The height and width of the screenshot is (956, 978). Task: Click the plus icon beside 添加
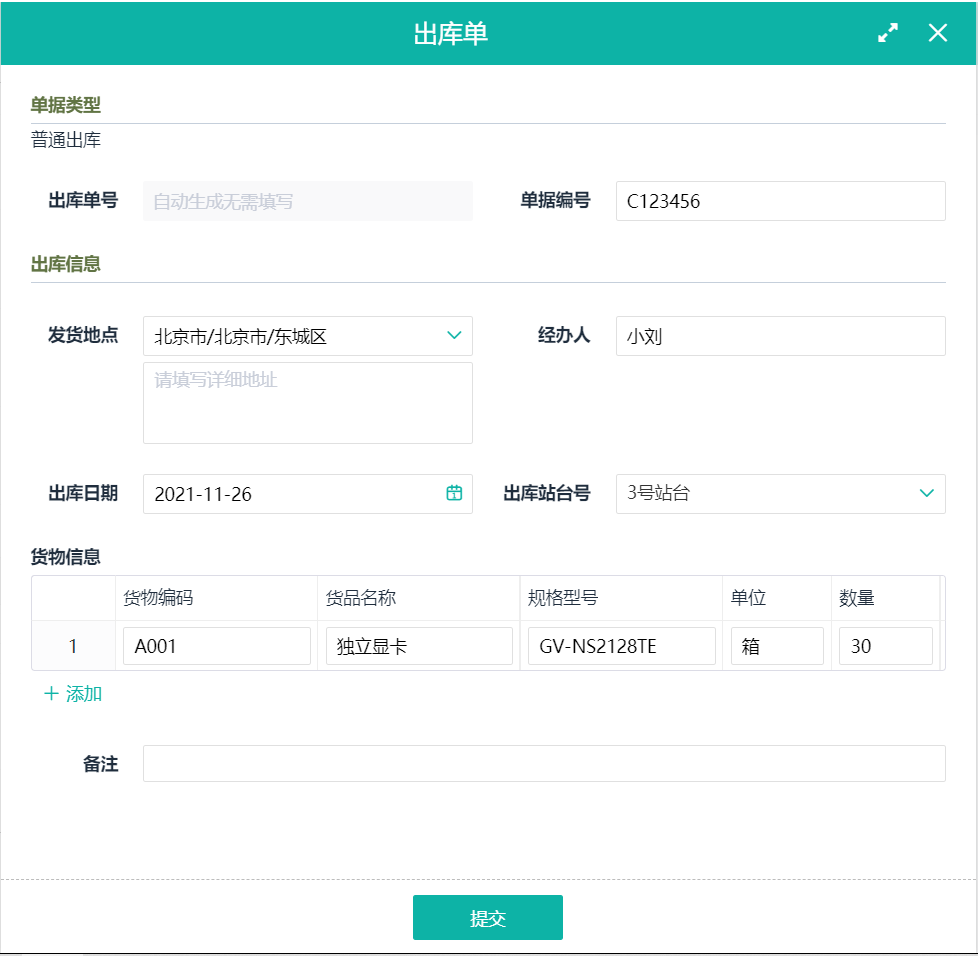[51, 694]
